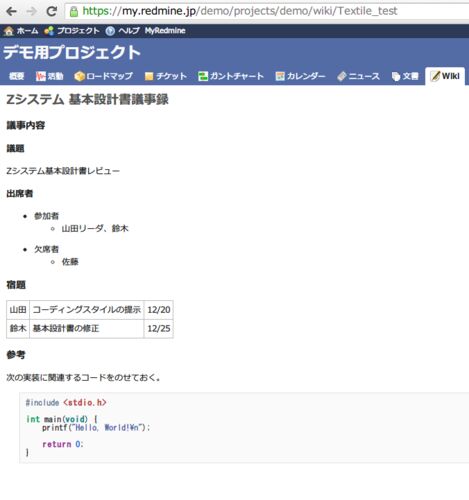Screen dimensions: 469x500
Task: Open the ヘルプ link
Action: (x=129, y=31)
